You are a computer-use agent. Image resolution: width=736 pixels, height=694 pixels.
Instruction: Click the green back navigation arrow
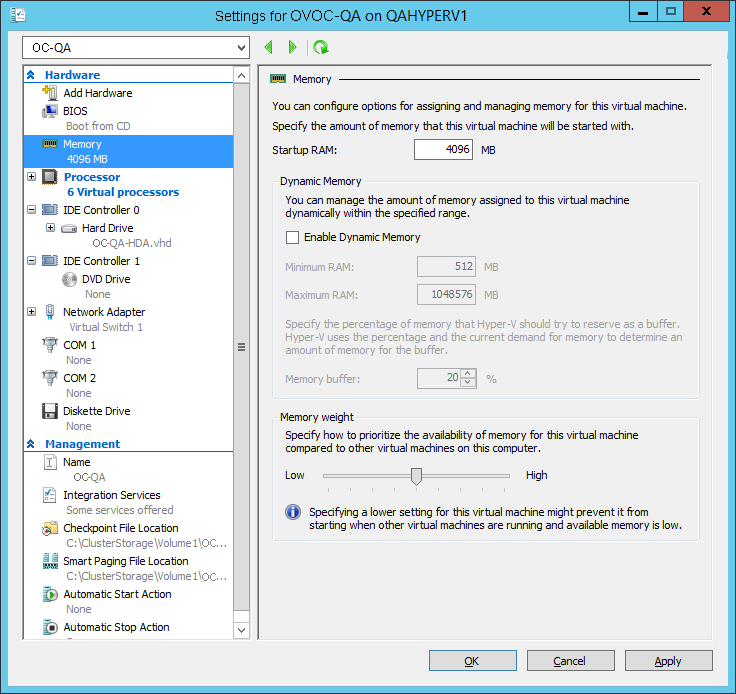(268, 47)
